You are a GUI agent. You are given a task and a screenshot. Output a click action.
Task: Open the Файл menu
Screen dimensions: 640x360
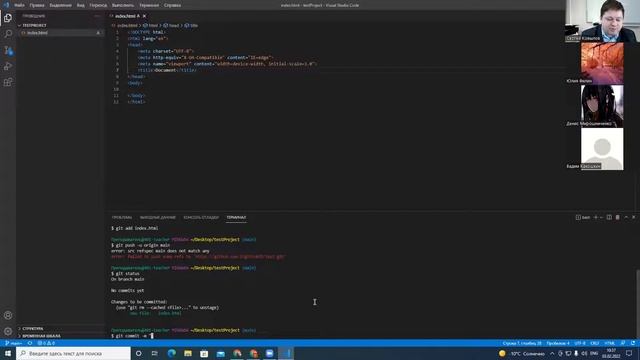19,5
